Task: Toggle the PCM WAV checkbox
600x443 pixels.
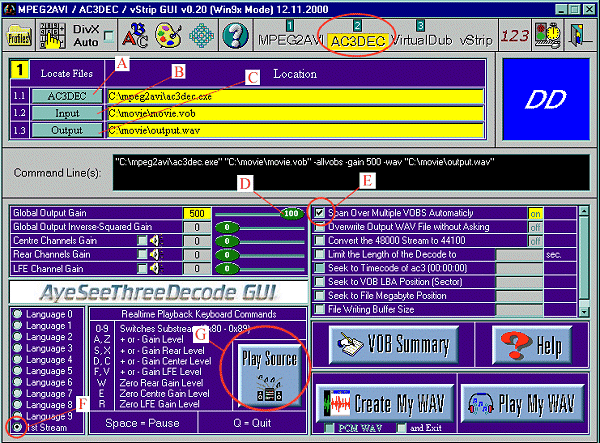Action: tap(329, 428)
